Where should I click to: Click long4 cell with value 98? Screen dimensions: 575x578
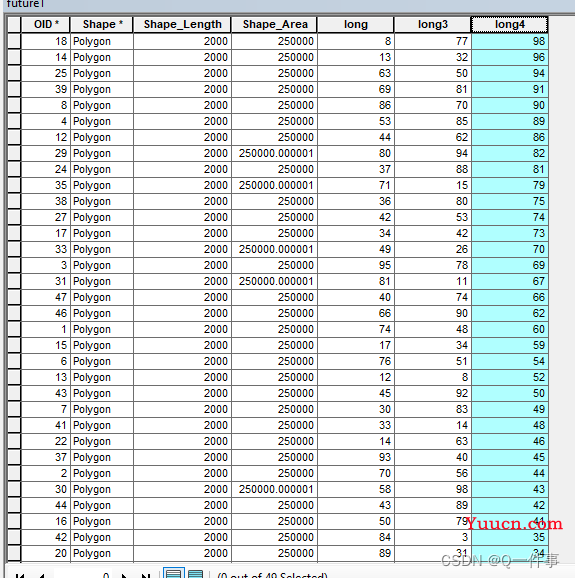tap(510, 41)
